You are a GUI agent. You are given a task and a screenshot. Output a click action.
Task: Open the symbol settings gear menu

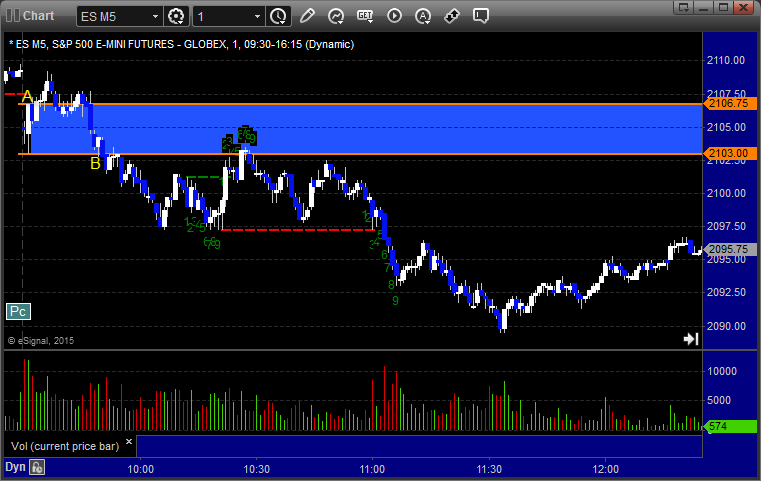(176, 16)
